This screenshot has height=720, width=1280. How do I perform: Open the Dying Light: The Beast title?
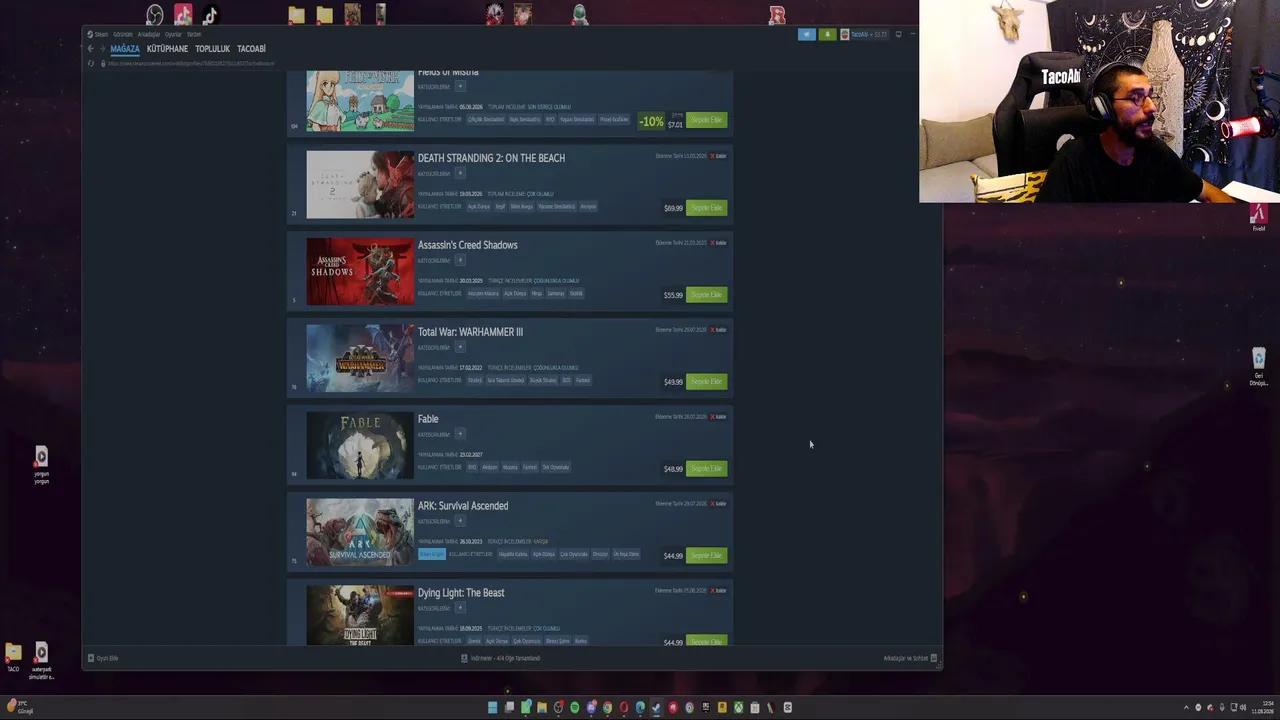point(461,593)
